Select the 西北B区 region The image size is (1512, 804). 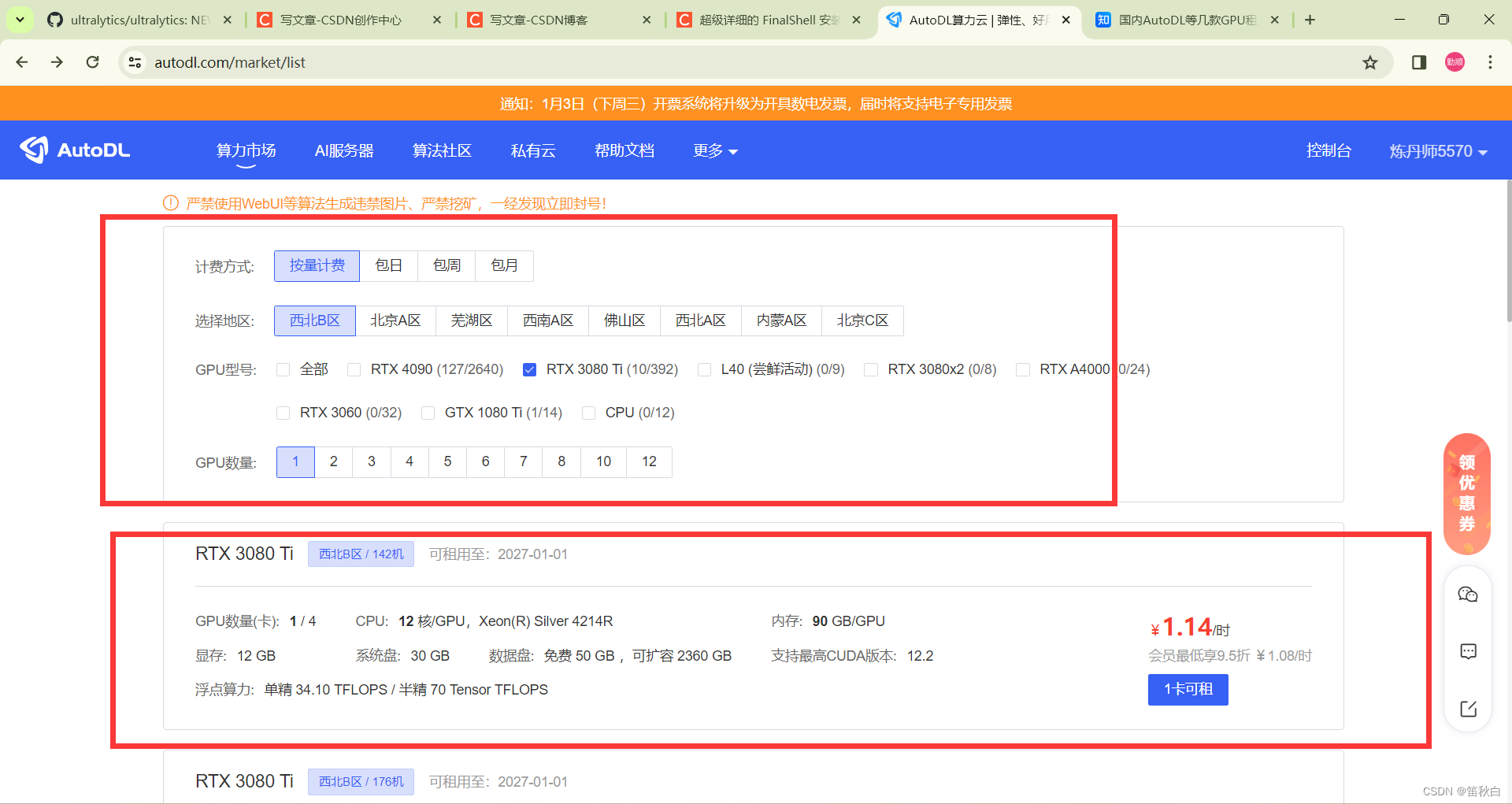[315, 320]
